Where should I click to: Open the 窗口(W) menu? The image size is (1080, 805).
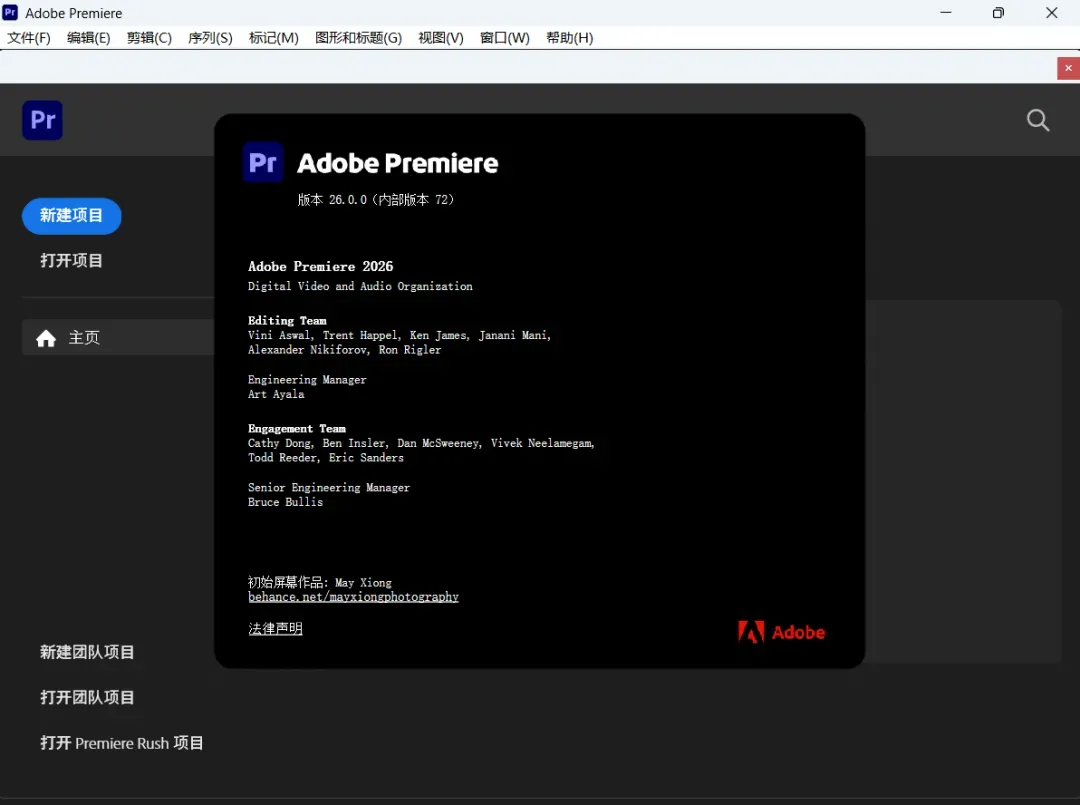pyautogui.click(x=505, y=38)
